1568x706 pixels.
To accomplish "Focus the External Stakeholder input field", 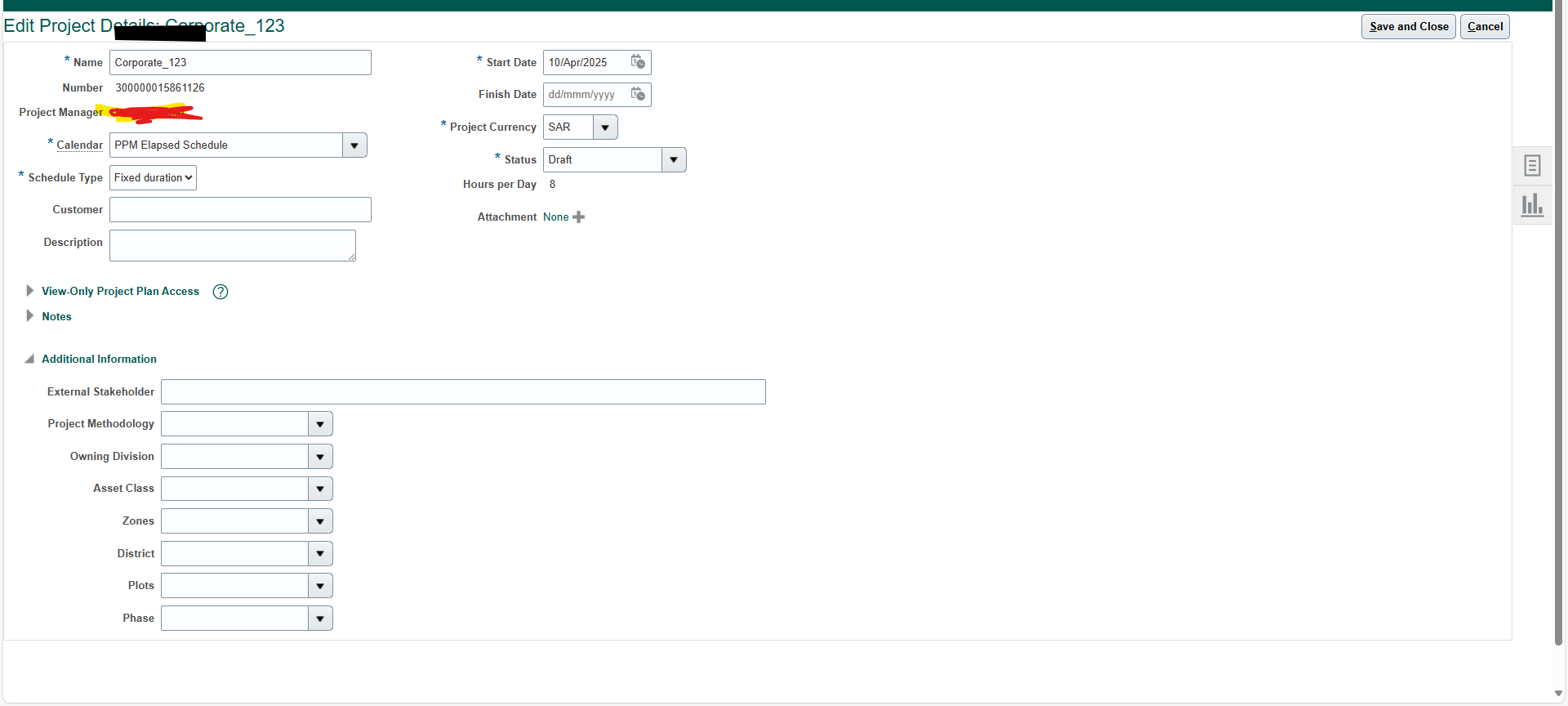I will [x=463, y=392].
